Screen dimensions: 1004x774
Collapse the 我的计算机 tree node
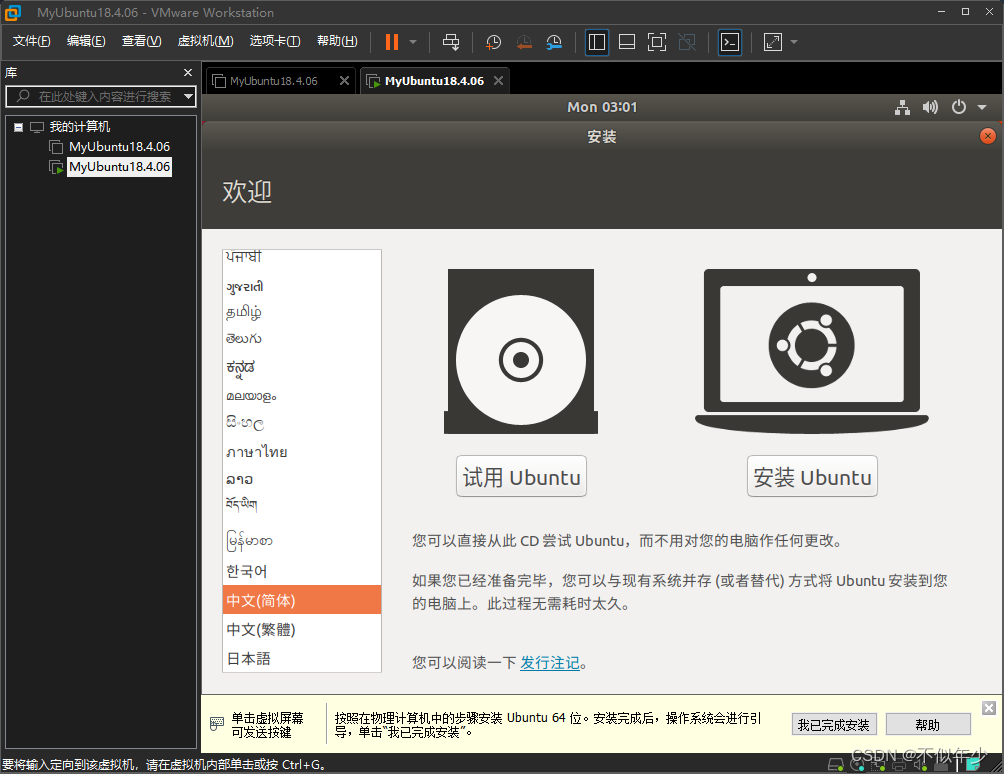19,127
